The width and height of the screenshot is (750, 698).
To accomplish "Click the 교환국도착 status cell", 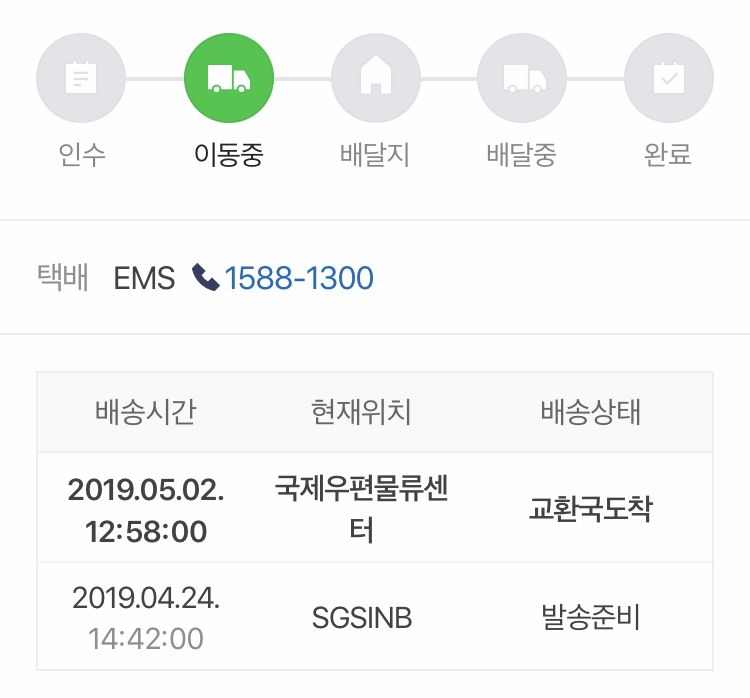I will (591, 509).
